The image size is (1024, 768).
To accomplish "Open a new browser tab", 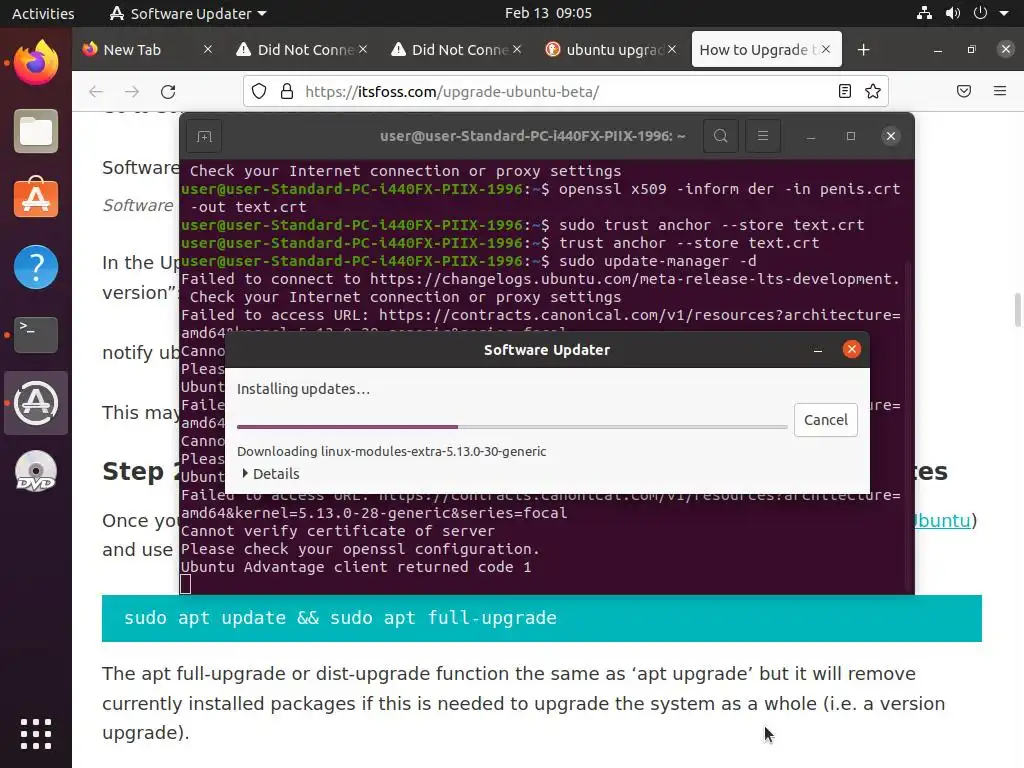I will 863,50.
